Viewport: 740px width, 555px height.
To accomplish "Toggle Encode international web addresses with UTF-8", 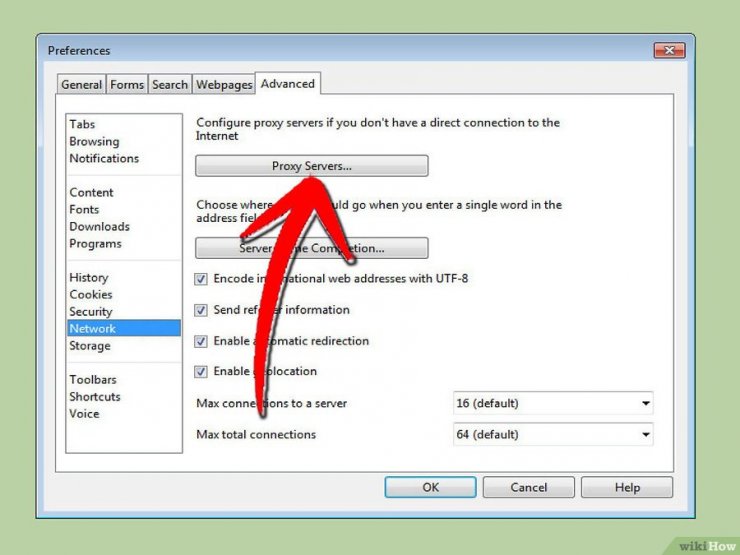I will 201,279.
